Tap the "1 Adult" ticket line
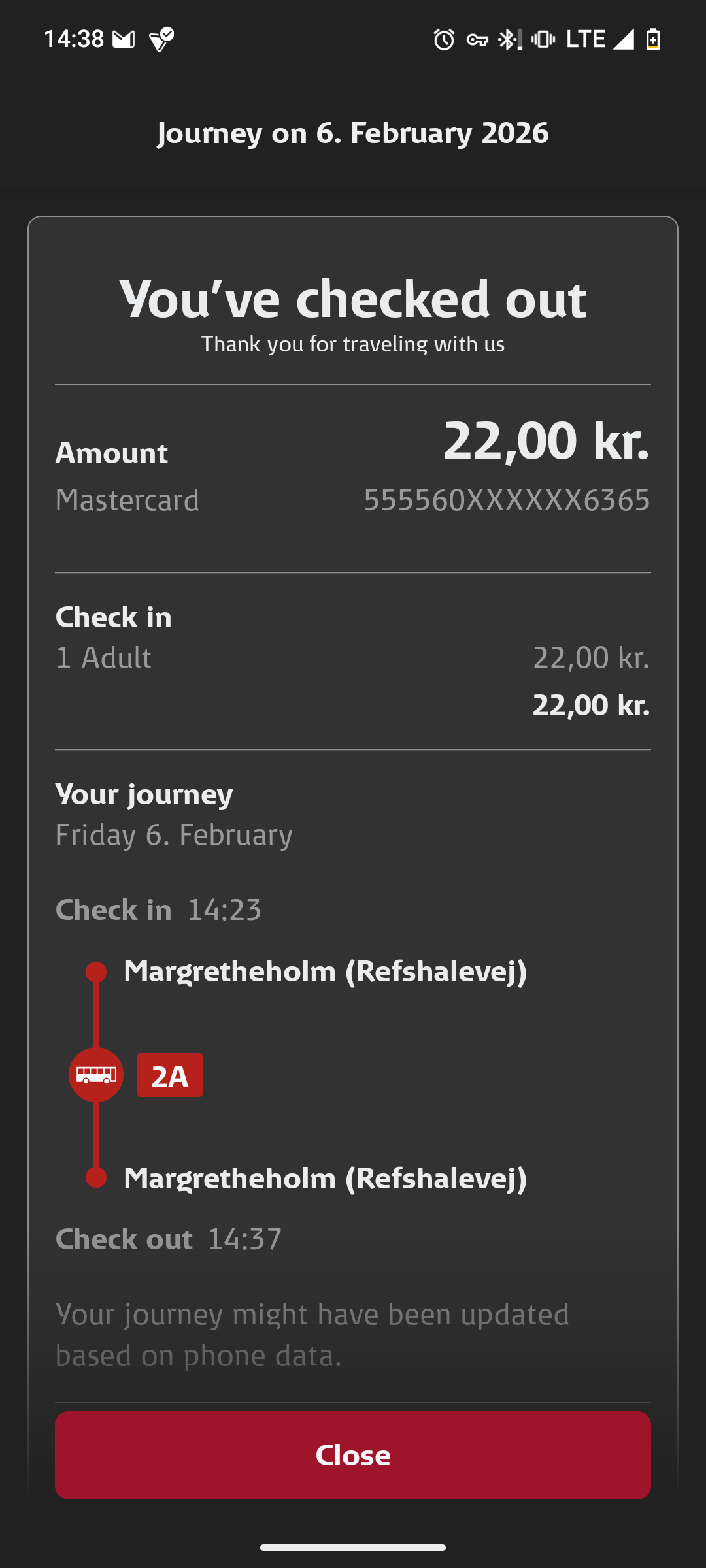This screenshot has width=706, height=1568. click(x=103, y=658)
